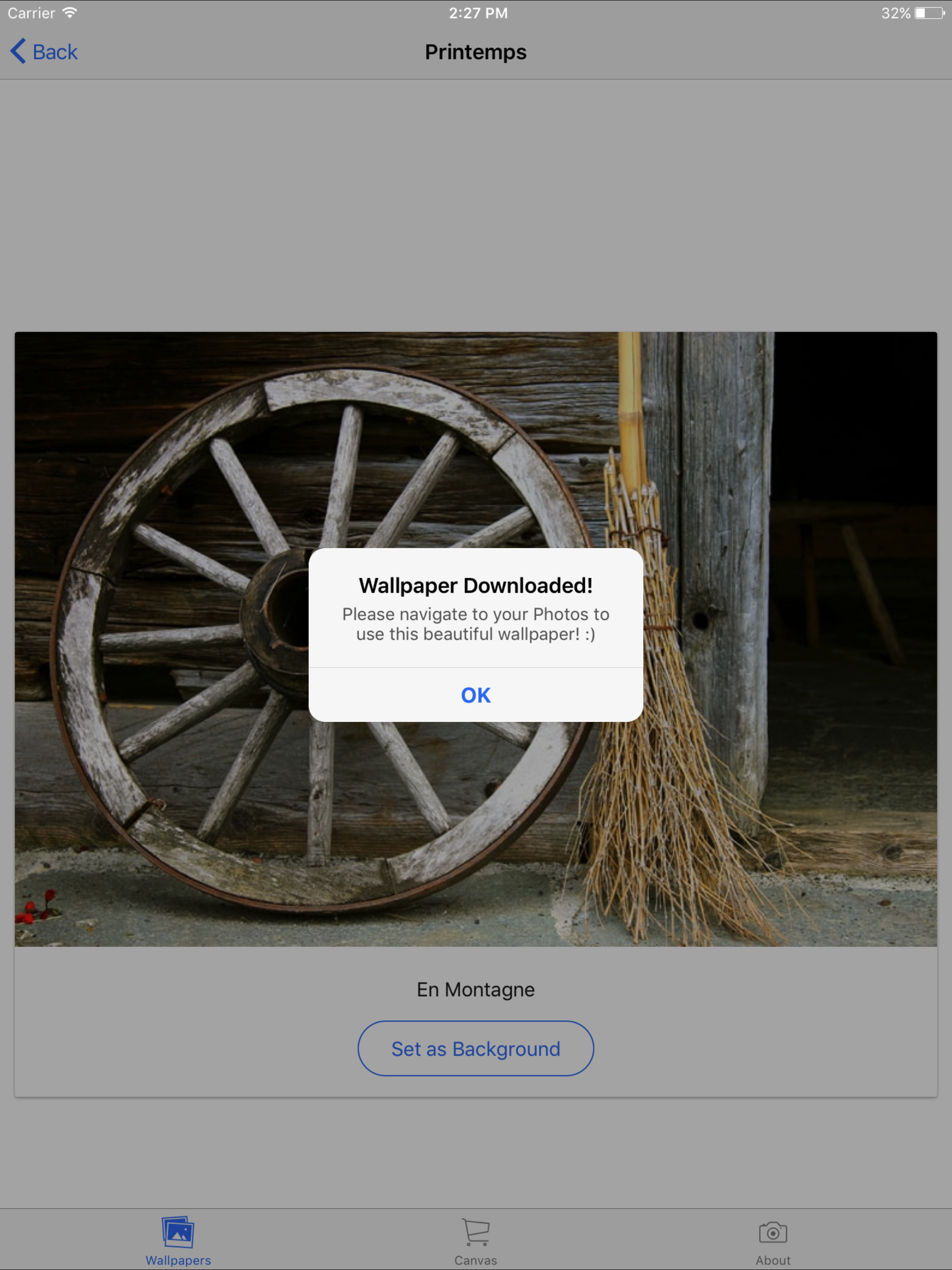
Task: Tap the Carrier label in status bar
Action: coord(32,13)
